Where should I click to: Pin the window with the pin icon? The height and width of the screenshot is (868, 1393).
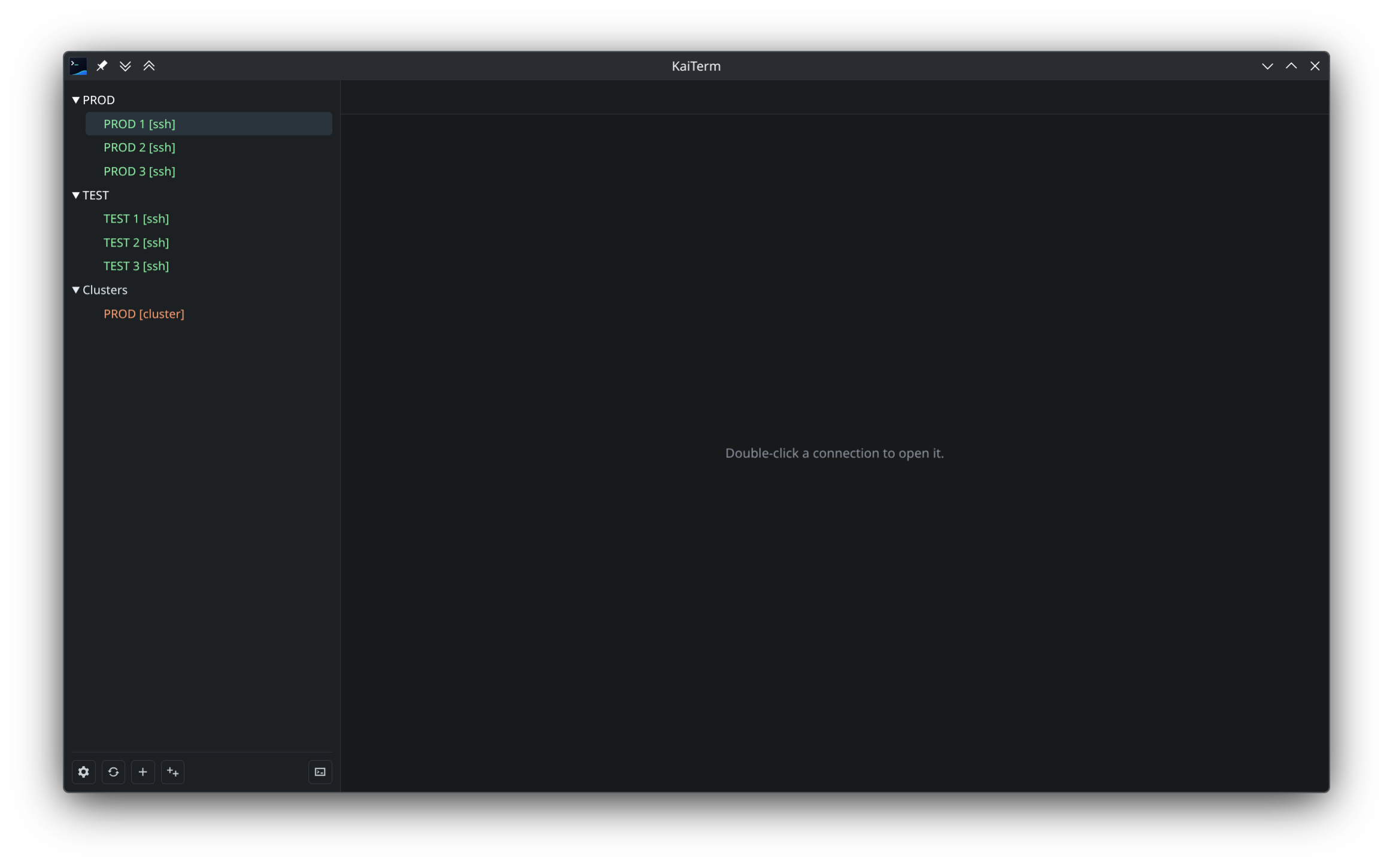click(x=102, y=66)
